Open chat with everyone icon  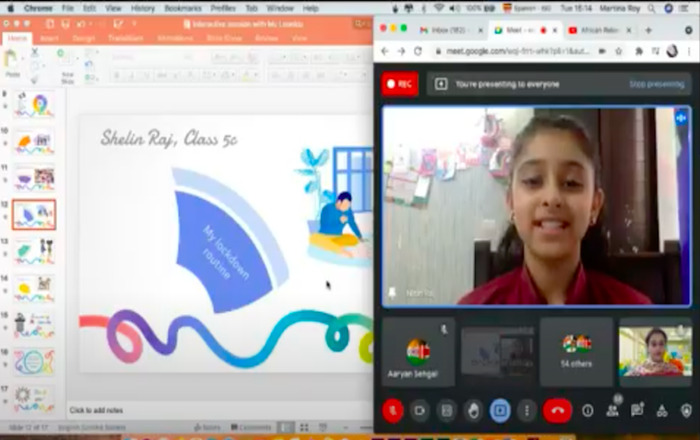[637, 411]
